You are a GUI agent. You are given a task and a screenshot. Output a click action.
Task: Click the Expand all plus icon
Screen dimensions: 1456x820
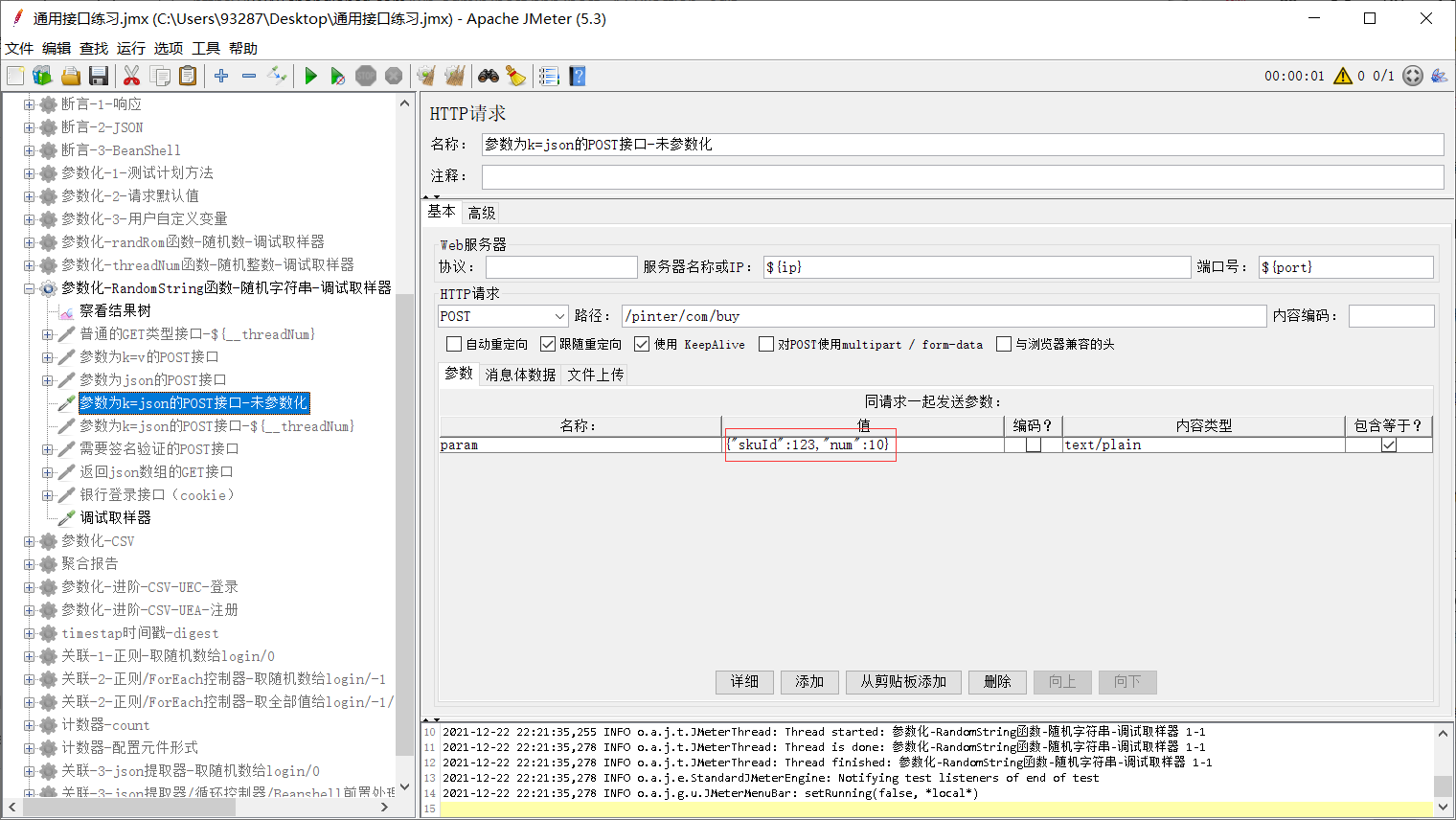click(x=221, y=76)
